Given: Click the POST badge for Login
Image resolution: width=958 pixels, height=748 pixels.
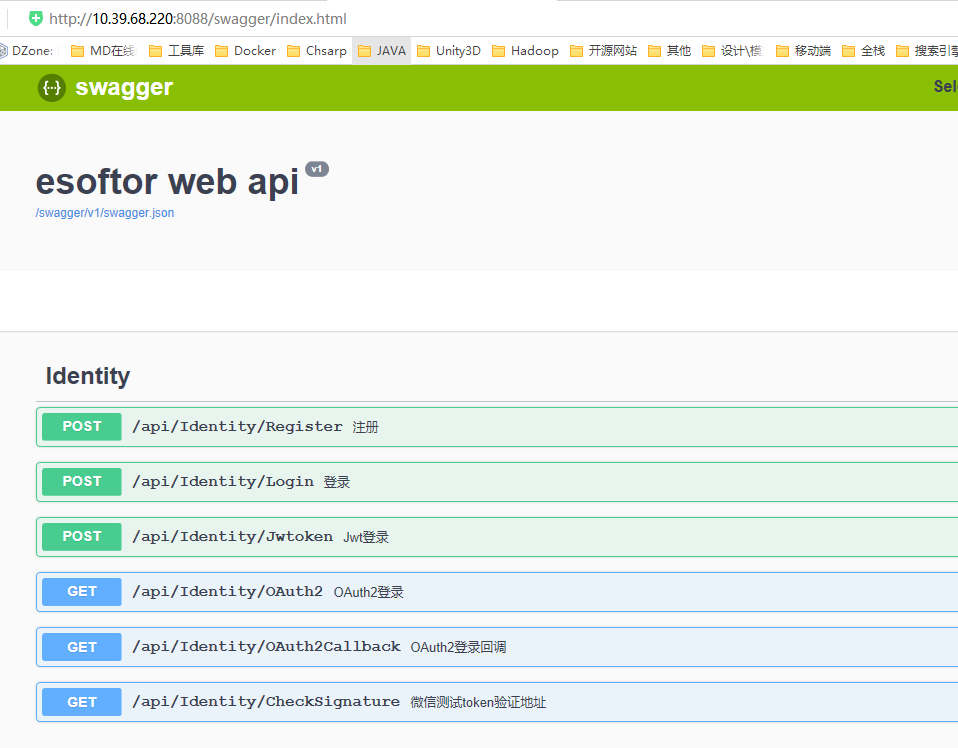Looking at the screenshot, I should [82, 482].
